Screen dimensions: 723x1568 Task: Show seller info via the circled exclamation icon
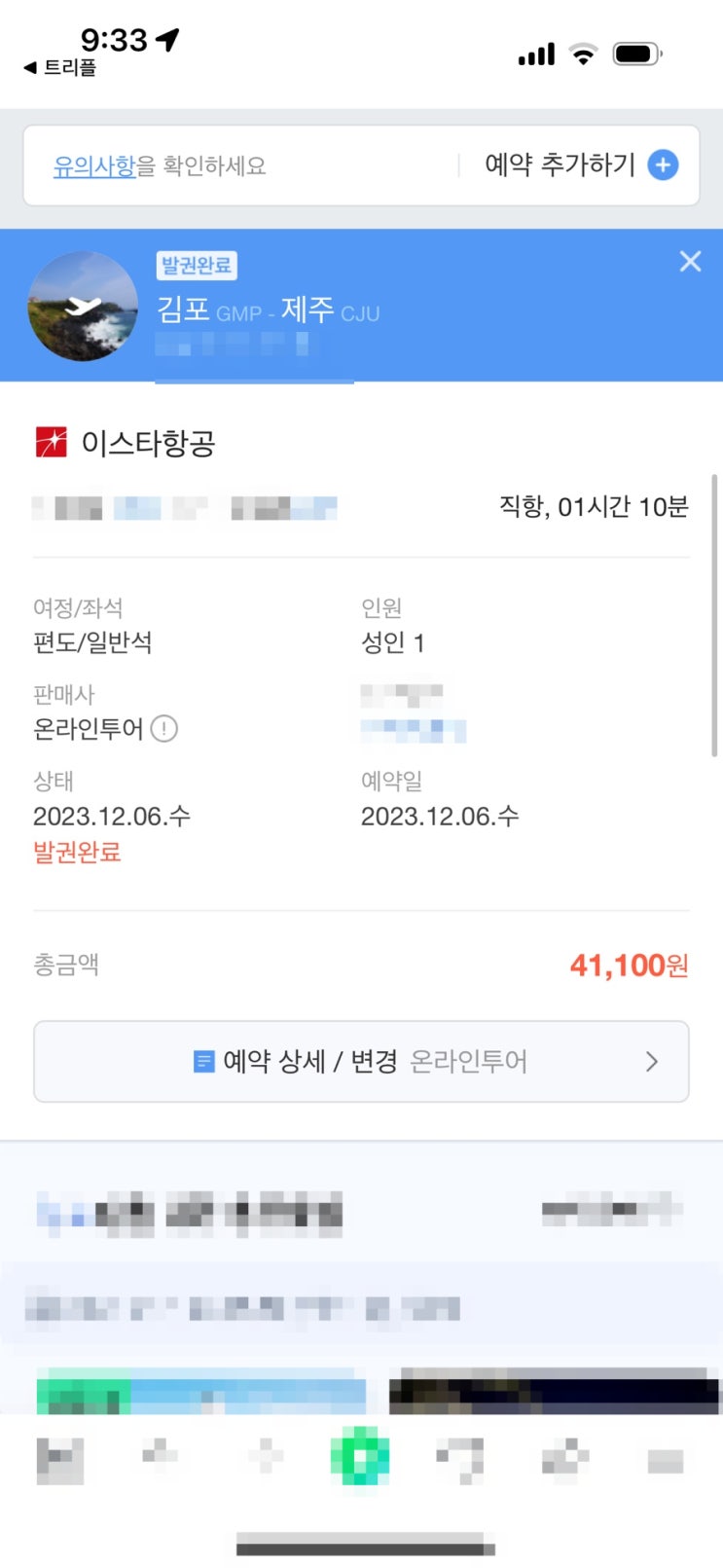164,728
